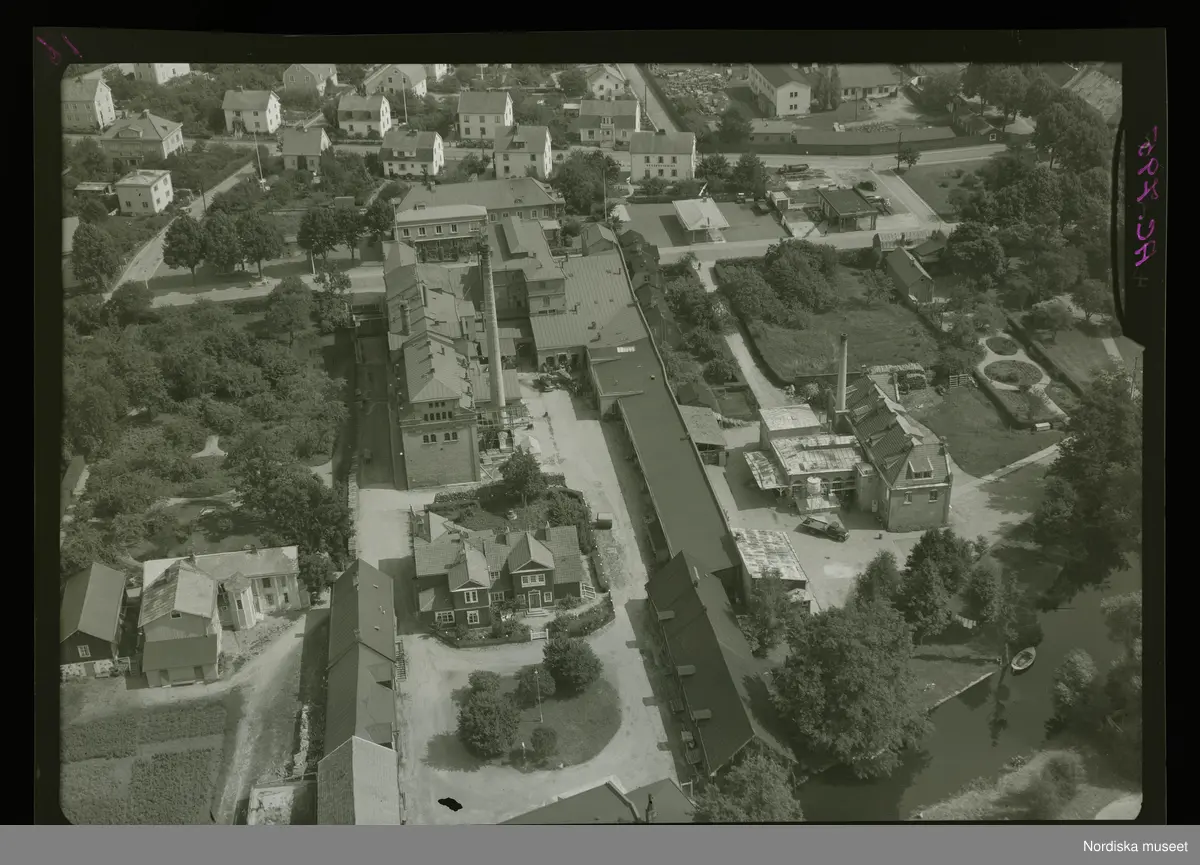This screenshot has width=1200, height=865.
Task: Select the tall brick building beside main chimney
Action: (x=438, y=420)
